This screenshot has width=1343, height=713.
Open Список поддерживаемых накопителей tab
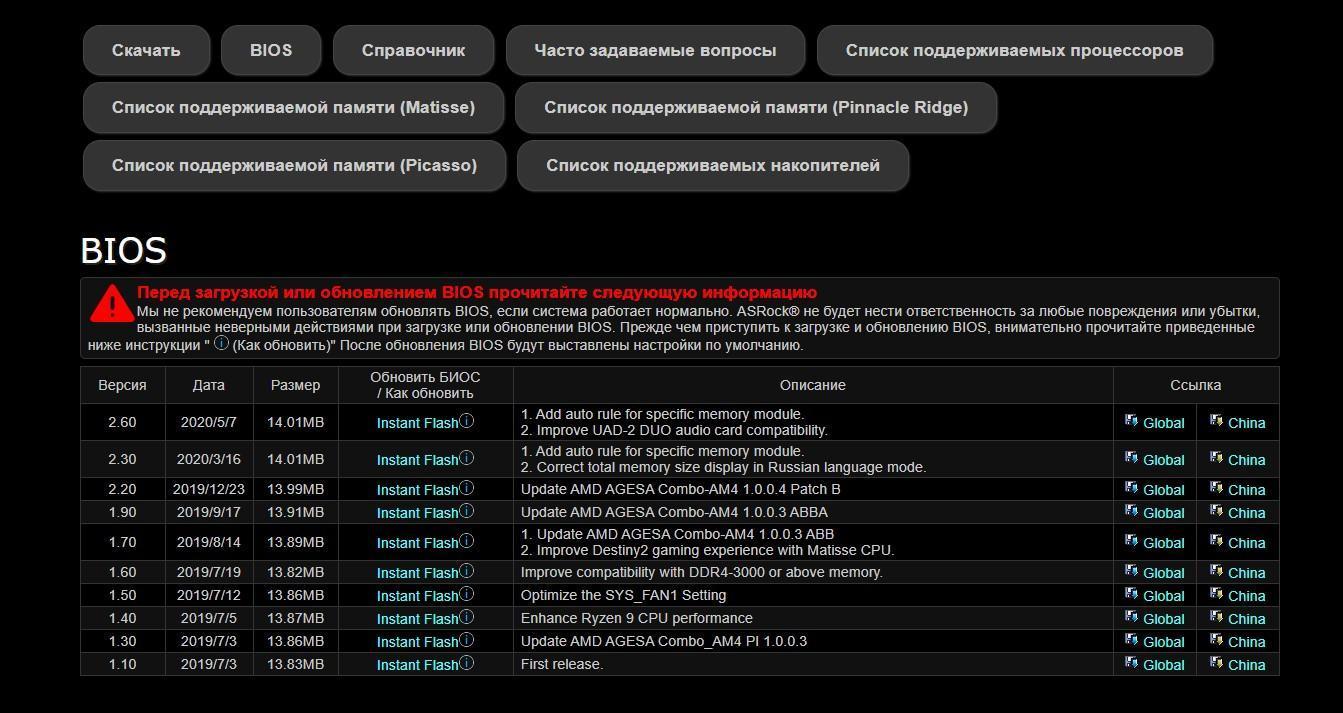[713, 165]
